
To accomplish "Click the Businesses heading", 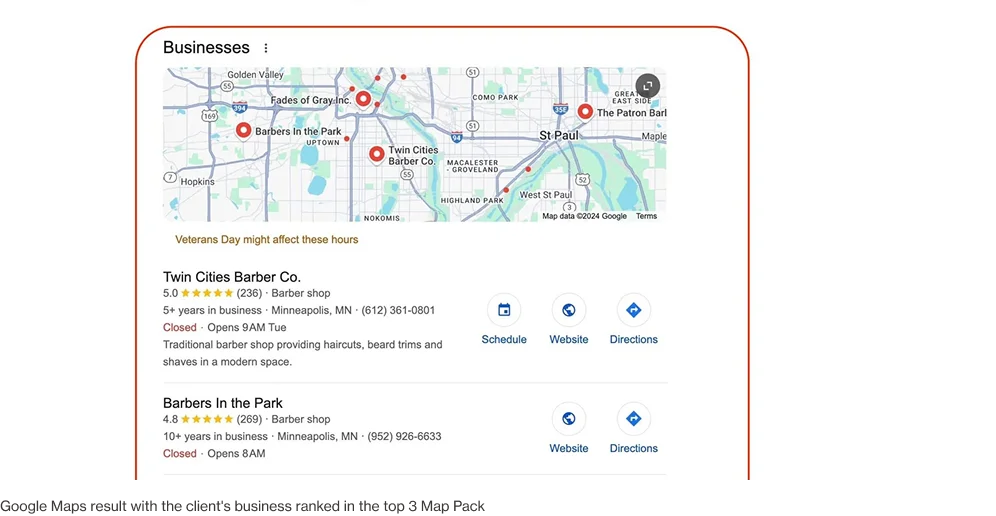I will click(206, 48).
